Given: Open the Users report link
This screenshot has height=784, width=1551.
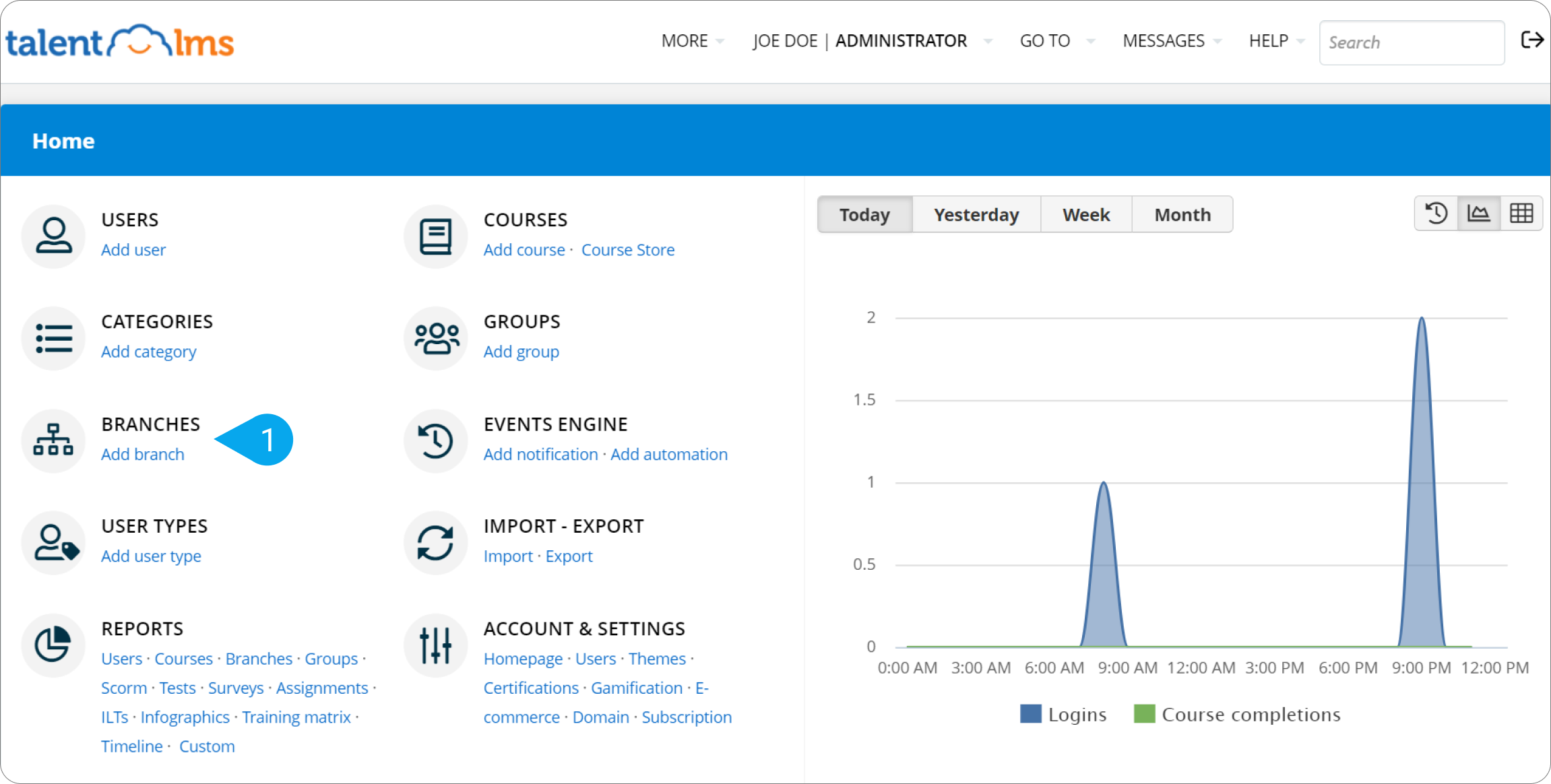Looking at the screenshot, I should [x=122, y=659].
